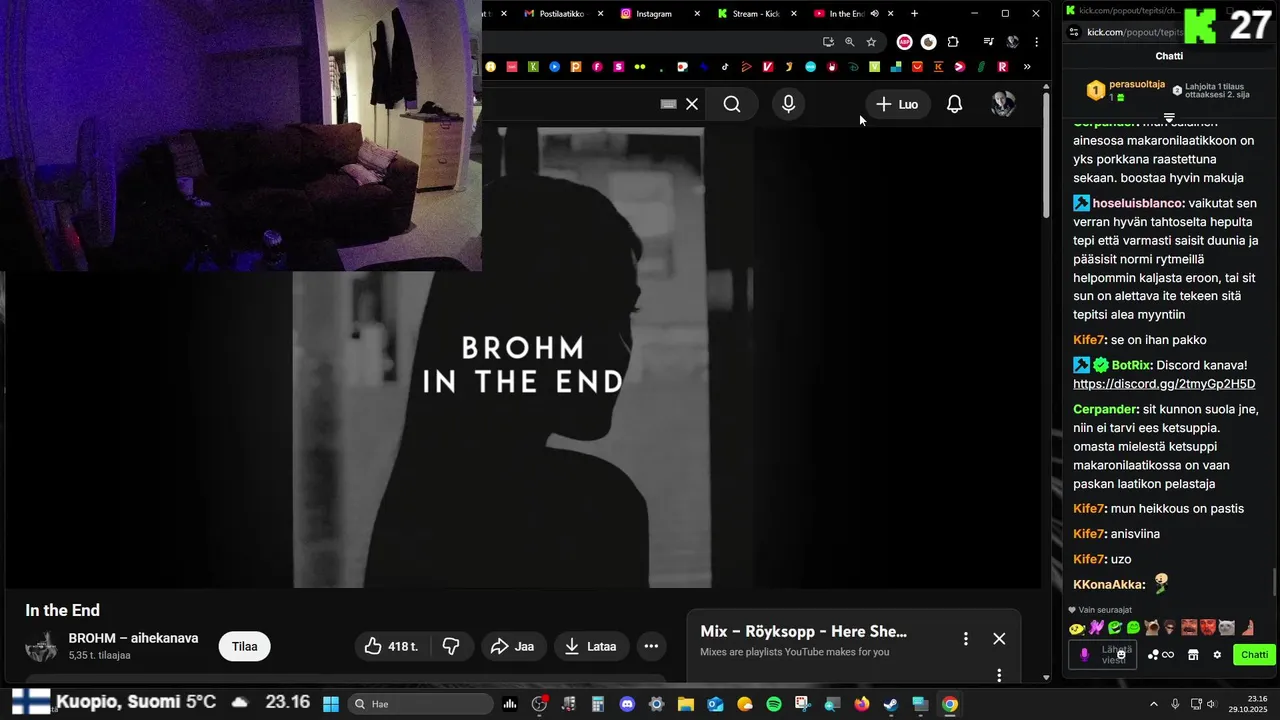Open the on-screen keyboard icon in search
Screen dimensions: 1280x720
click(669, 104)
